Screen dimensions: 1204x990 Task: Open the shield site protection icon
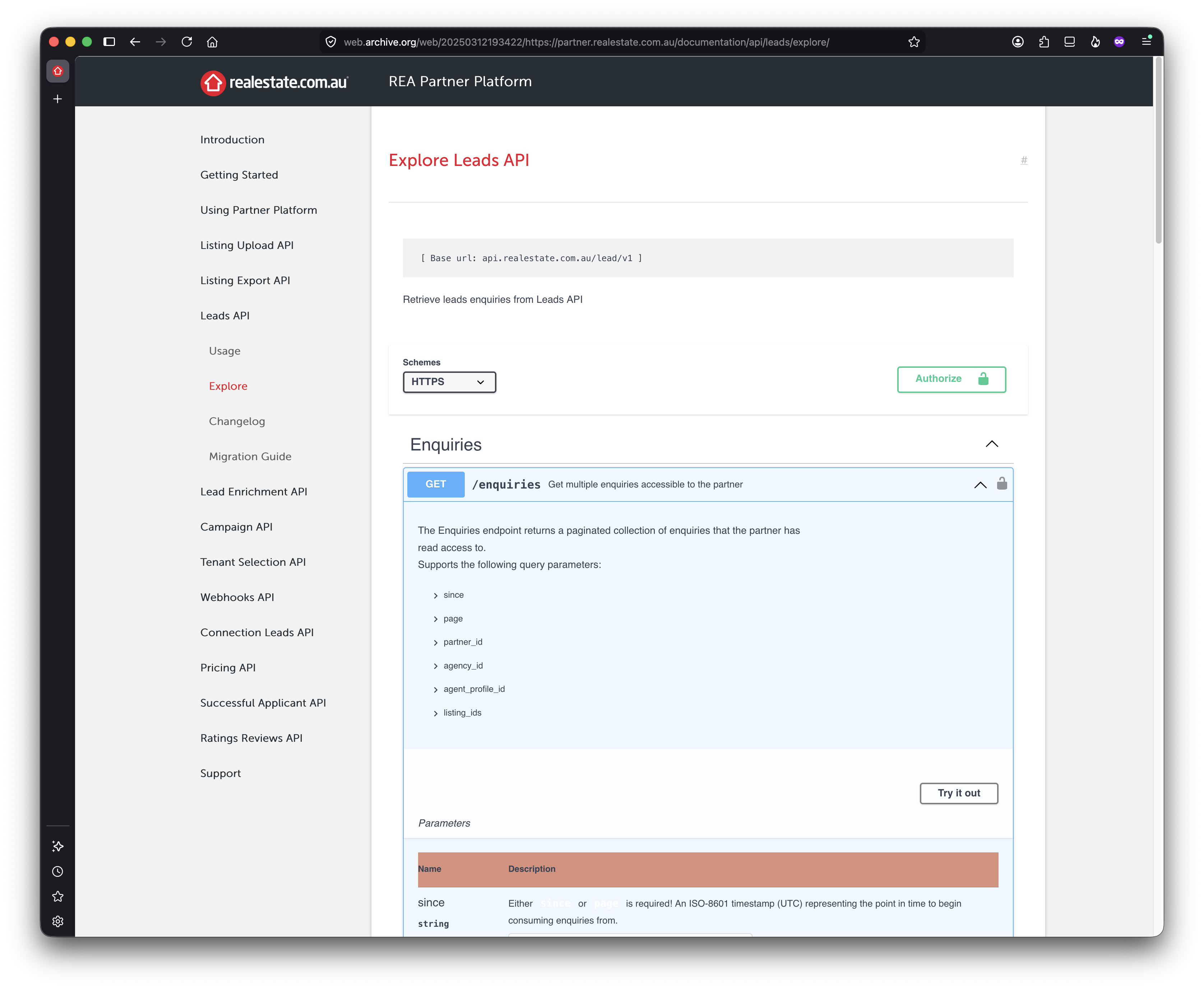click(x=331, y=42)
